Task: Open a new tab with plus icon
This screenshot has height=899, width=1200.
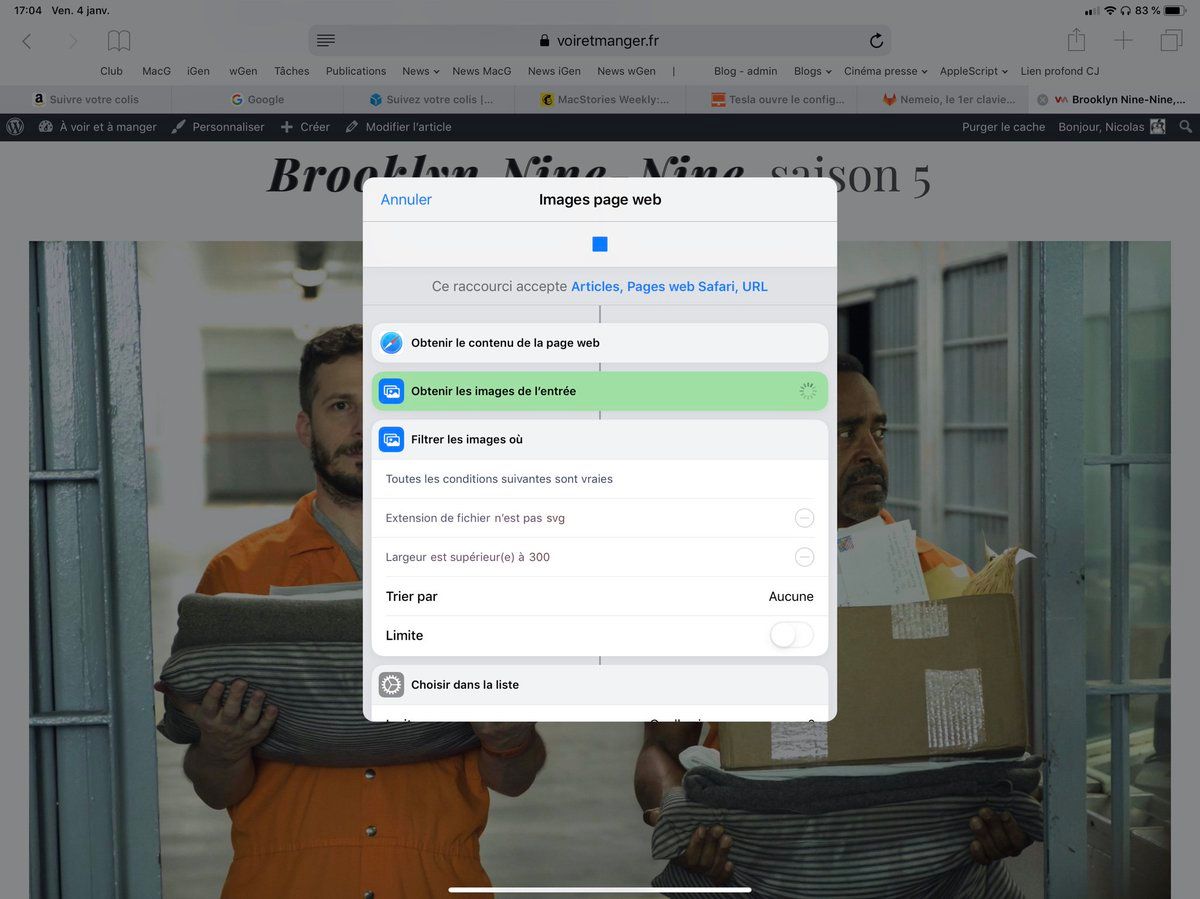Action: (1124, 40)
